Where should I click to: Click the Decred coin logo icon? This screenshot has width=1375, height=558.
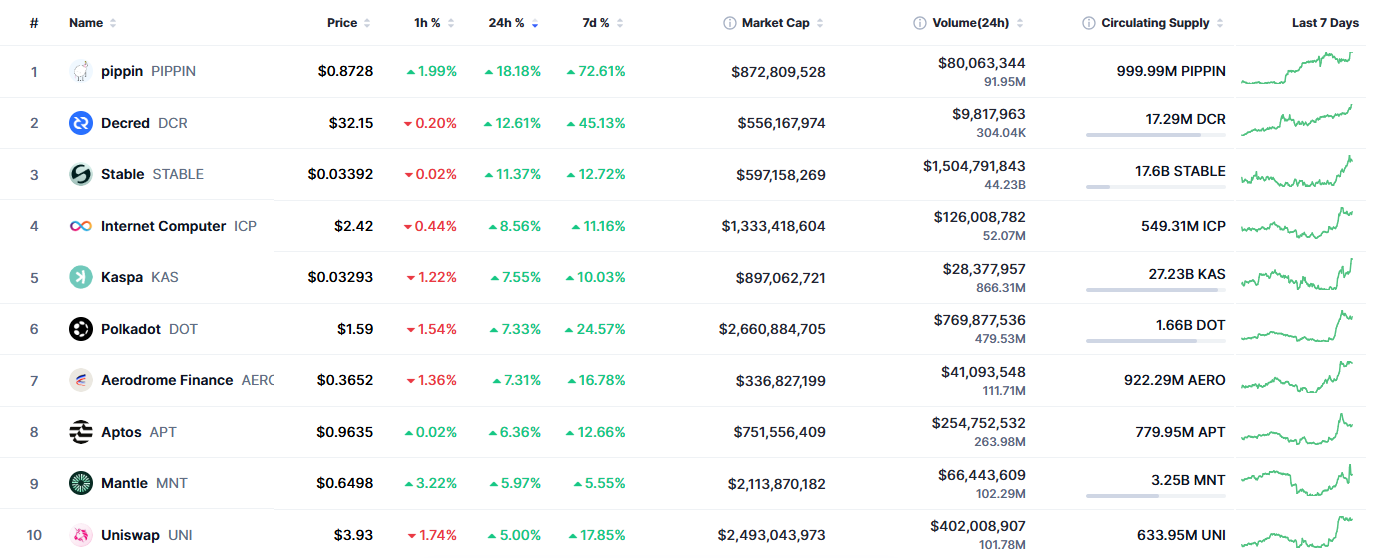pyautogui.click(x=81, y=123)
